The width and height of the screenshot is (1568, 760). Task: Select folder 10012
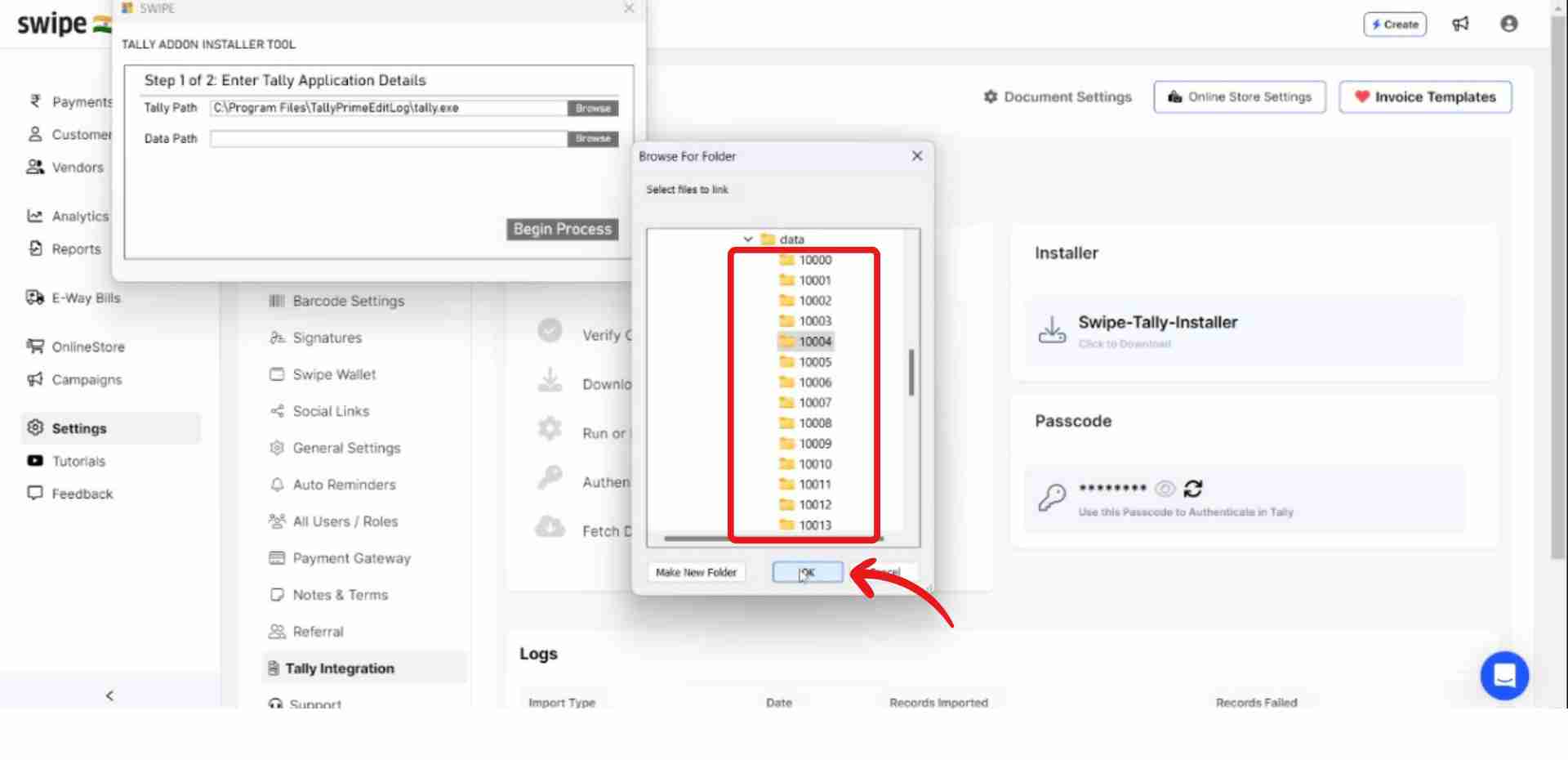[x=806, y=505]
